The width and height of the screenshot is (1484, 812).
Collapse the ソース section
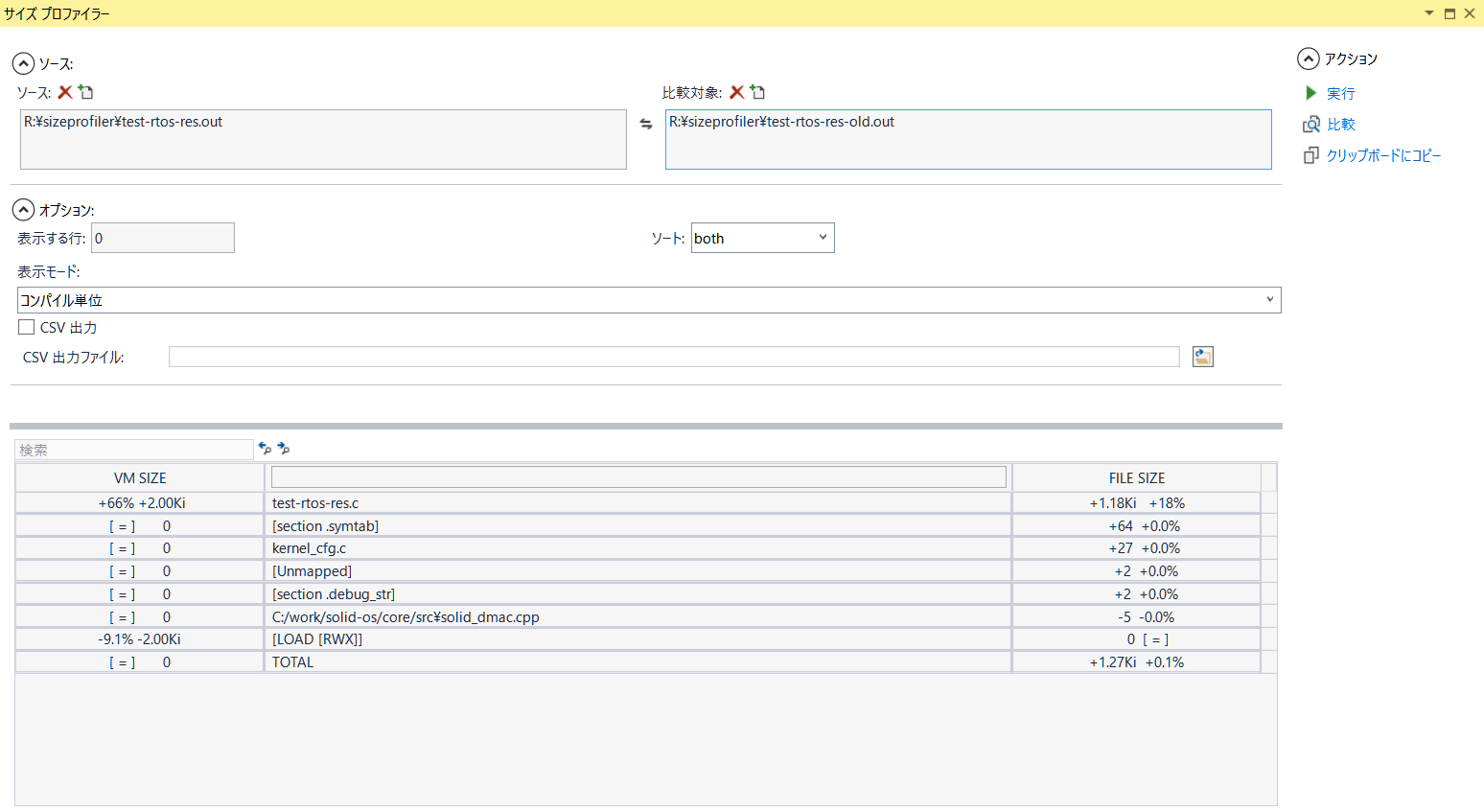[x=23, y=64]
